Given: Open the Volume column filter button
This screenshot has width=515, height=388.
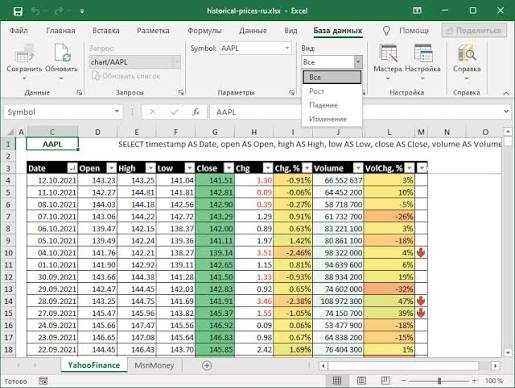Looking at the screenshot, I should (358, 168).
